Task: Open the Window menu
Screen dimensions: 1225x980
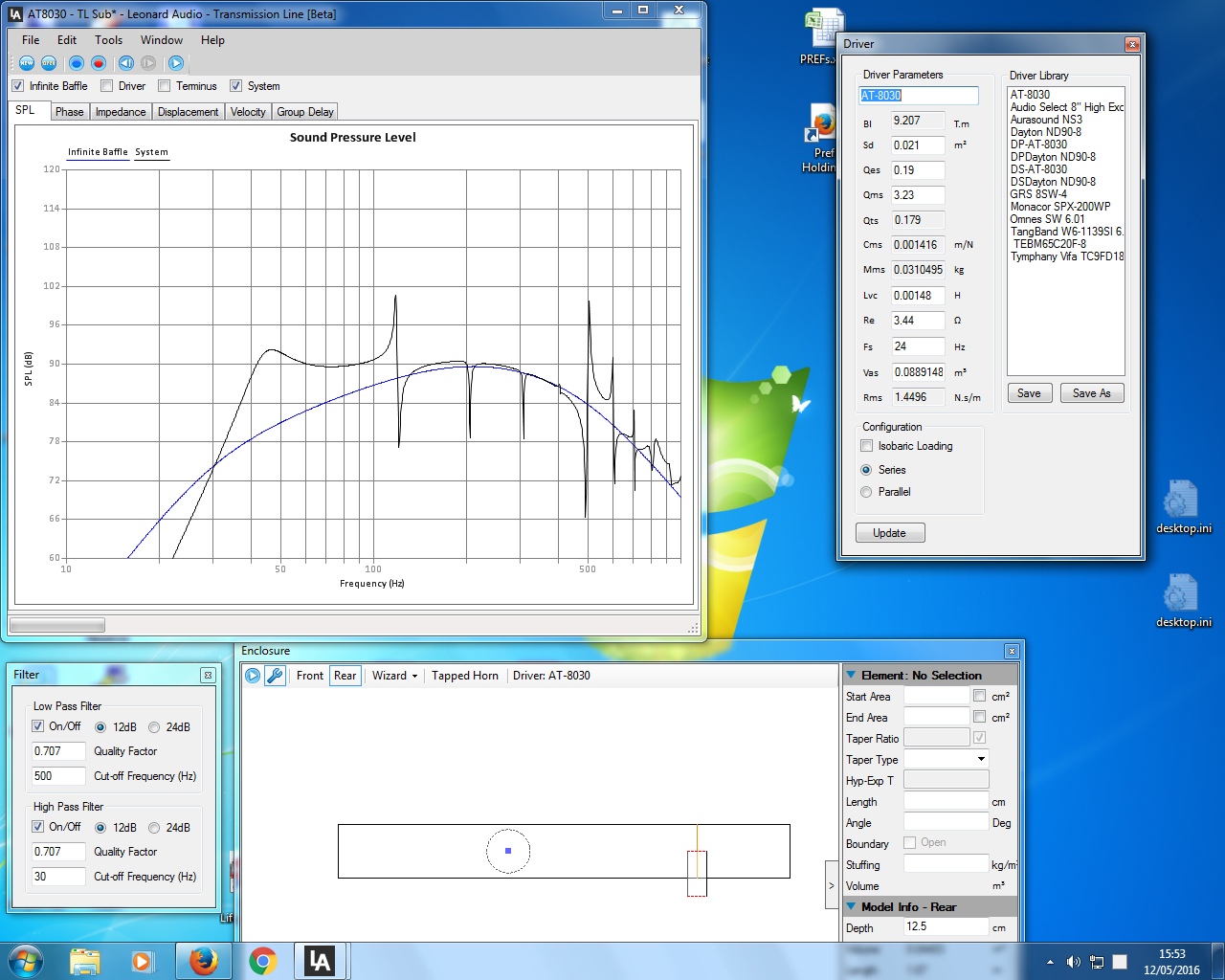Action: tap(162, 40)
